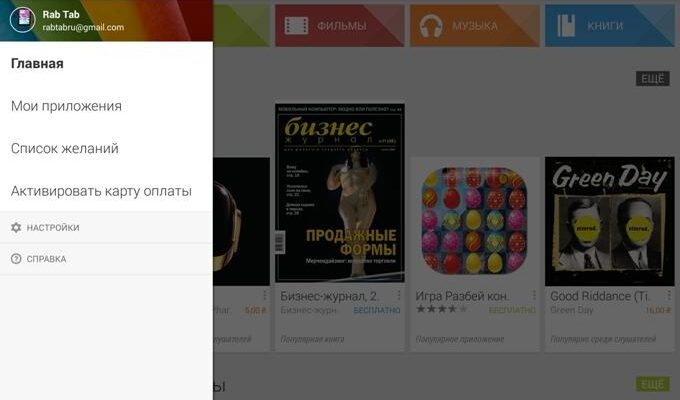Open overflow menu for Игра Разбей card
Viewport: 680px width, 400px height.
[x=534, y=295]
